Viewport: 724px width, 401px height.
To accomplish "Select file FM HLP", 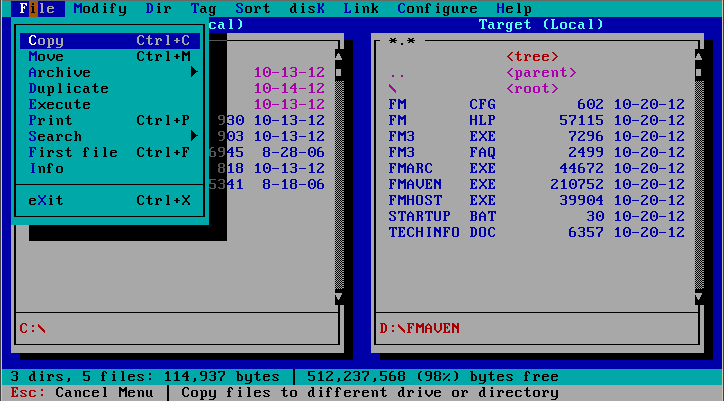I will tap(536, 120).
